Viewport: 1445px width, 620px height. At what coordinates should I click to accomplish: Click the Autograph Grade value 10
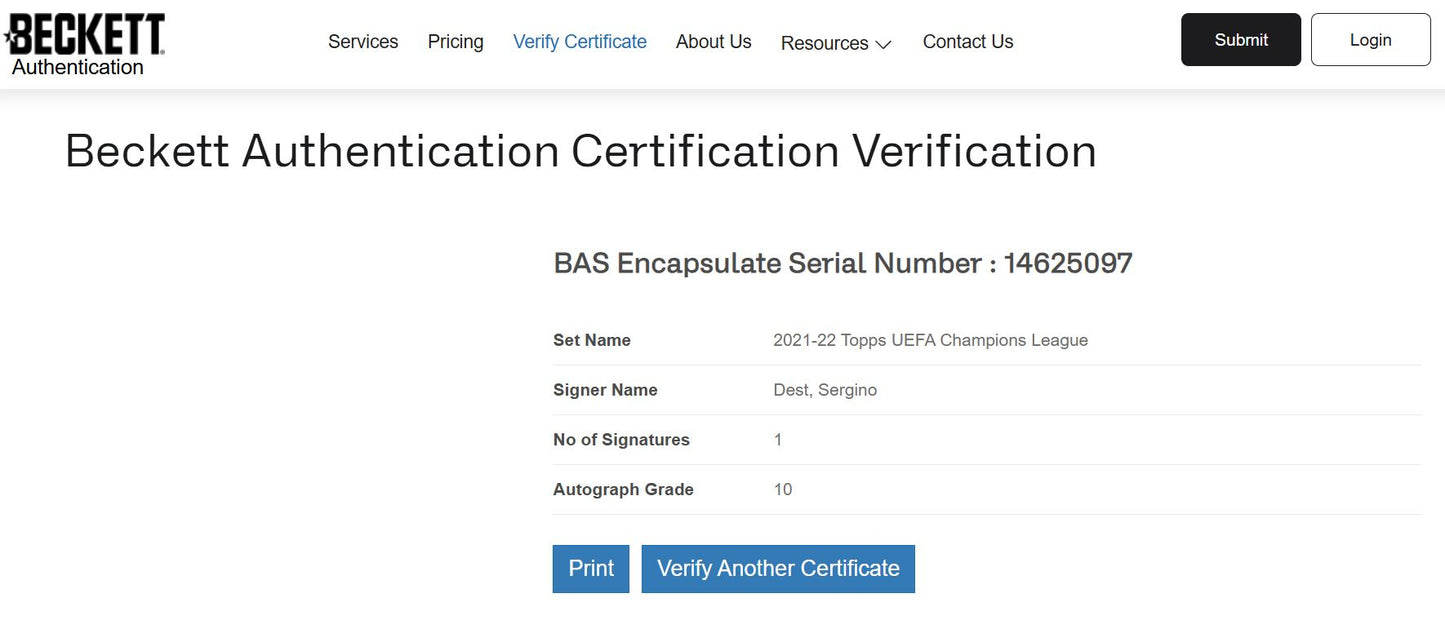(x=783, y=490)
